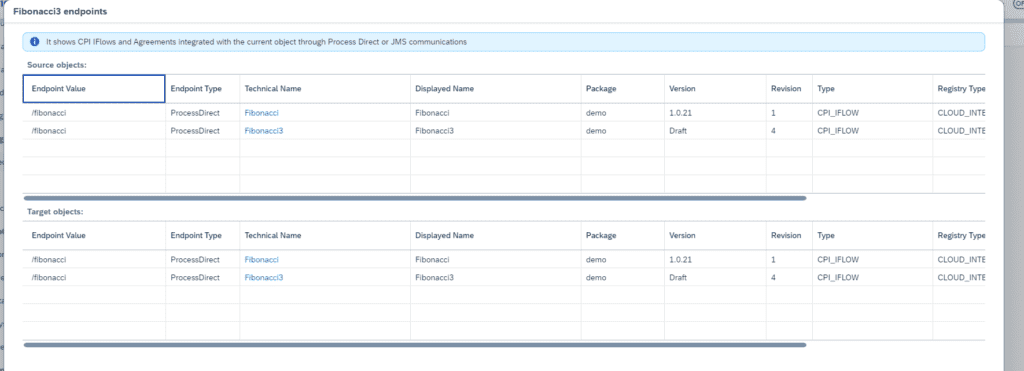Click the Source objects section label
This screenshot has height=371, width=1024.
click(57, 65)
